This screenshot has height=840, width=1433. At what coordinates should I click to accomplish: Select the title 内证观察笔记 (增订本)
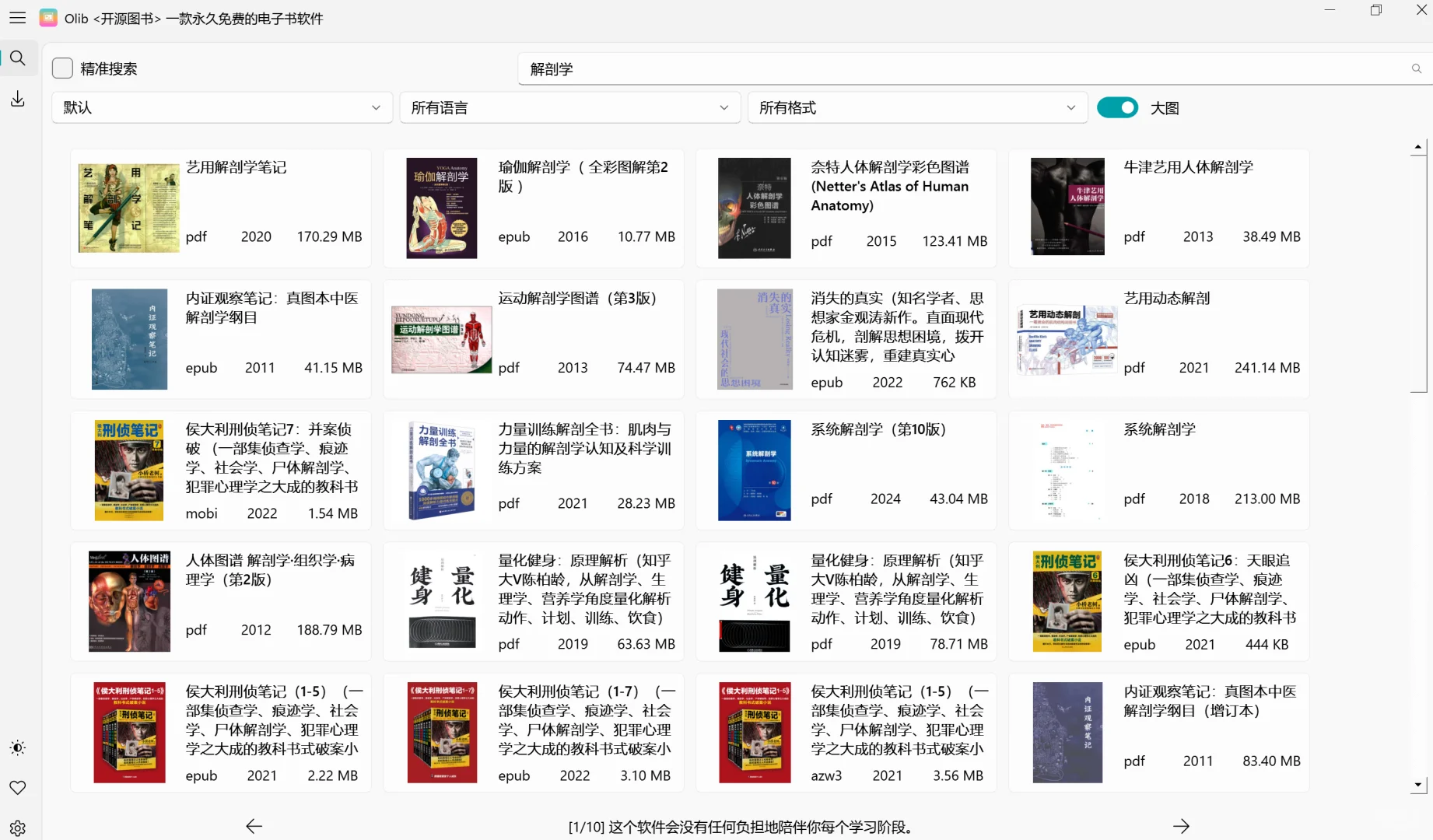pyautogui.click(x=1210, y=702)
